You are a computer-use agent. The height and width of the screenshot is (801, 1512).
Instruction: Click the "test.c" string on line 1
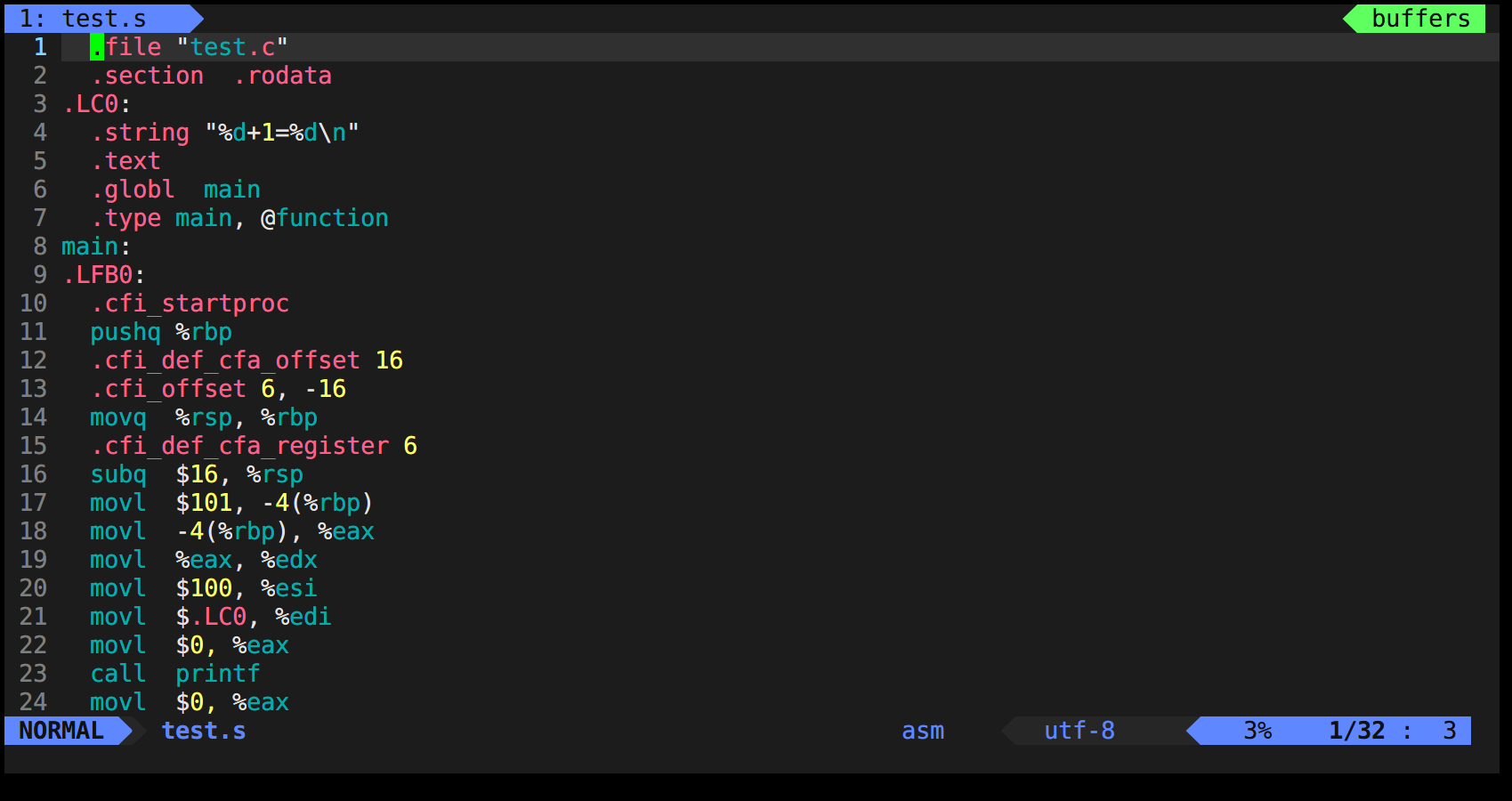232,47
